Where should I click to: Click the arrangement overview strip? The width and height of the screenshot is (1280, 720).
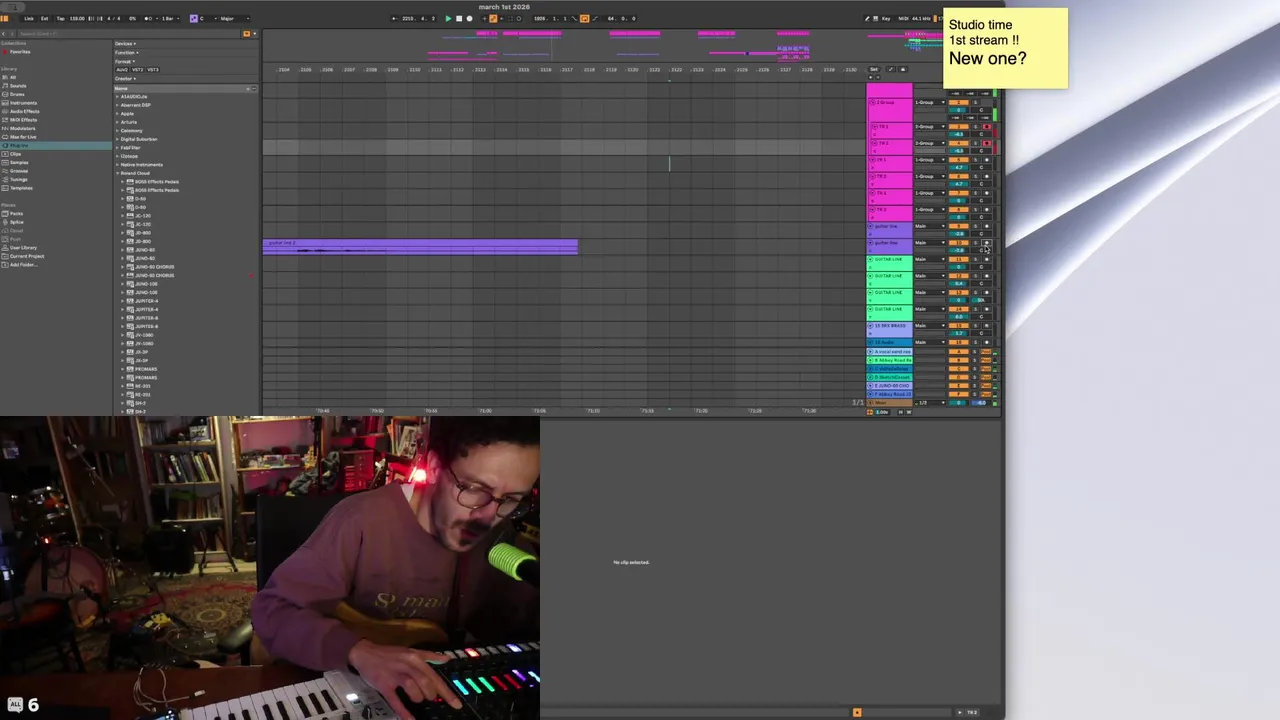(x=600, y=45)
